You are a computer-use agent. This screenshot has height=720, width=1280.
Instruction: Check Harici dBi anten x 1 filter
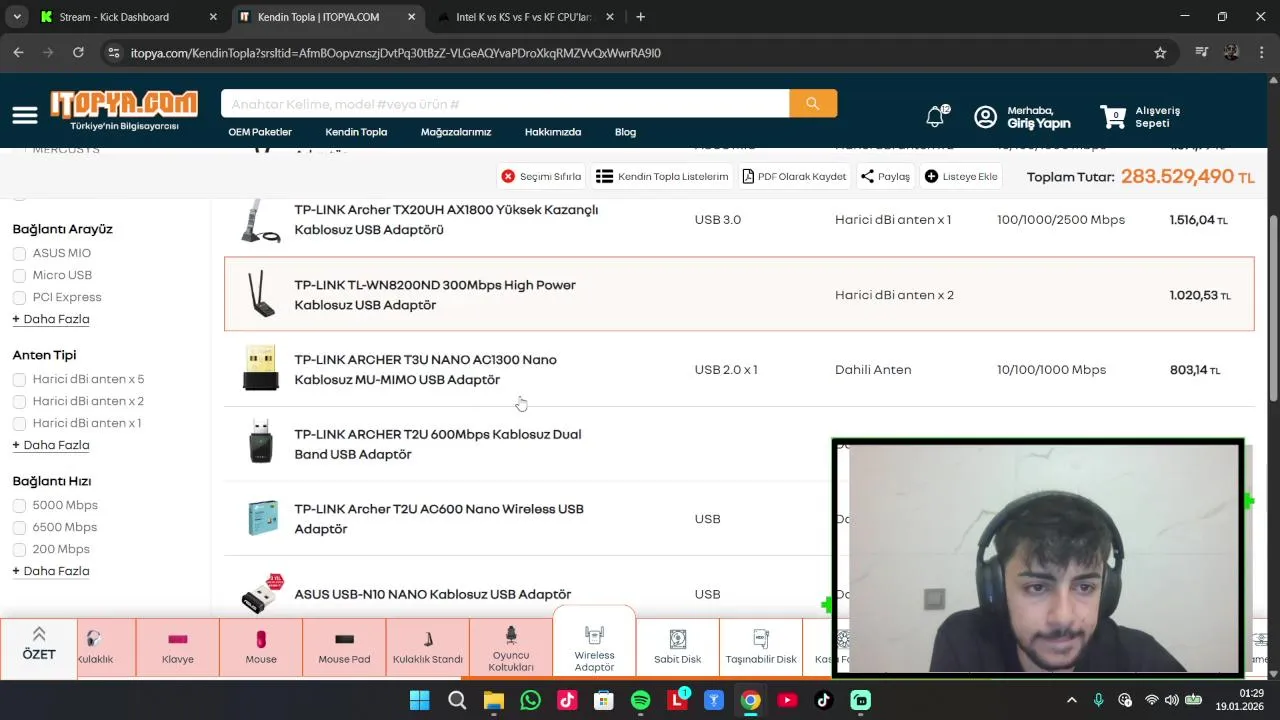point(19,424)
